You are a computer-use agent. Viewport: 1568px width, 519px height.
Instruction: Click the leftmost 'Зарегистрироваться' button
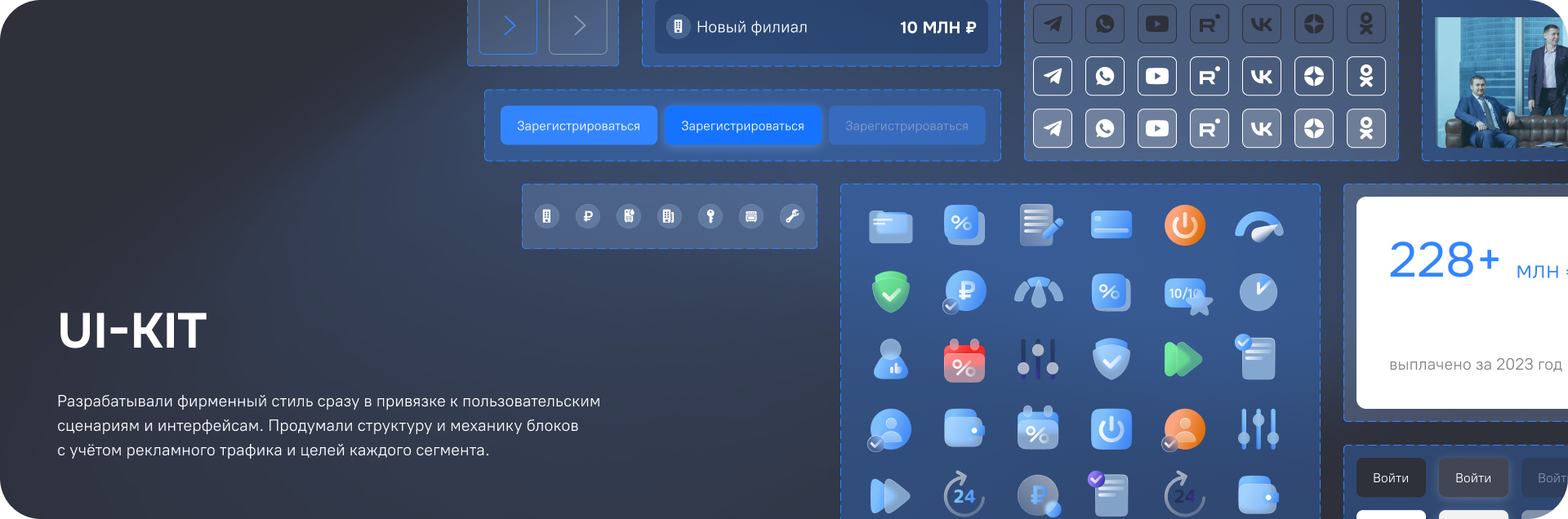(x=578, y=126)
